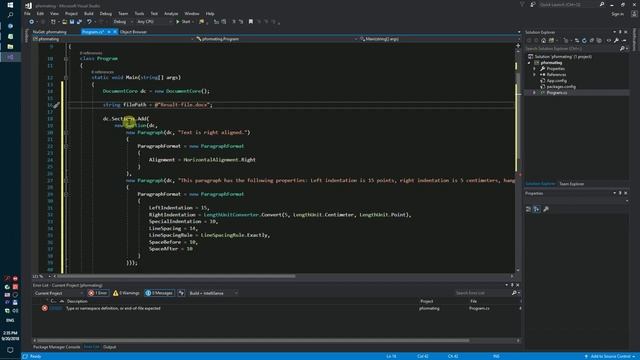Click the Open File toolbar icon
Viewport: 640px width, 360px height.
click(x=64, y=22)
